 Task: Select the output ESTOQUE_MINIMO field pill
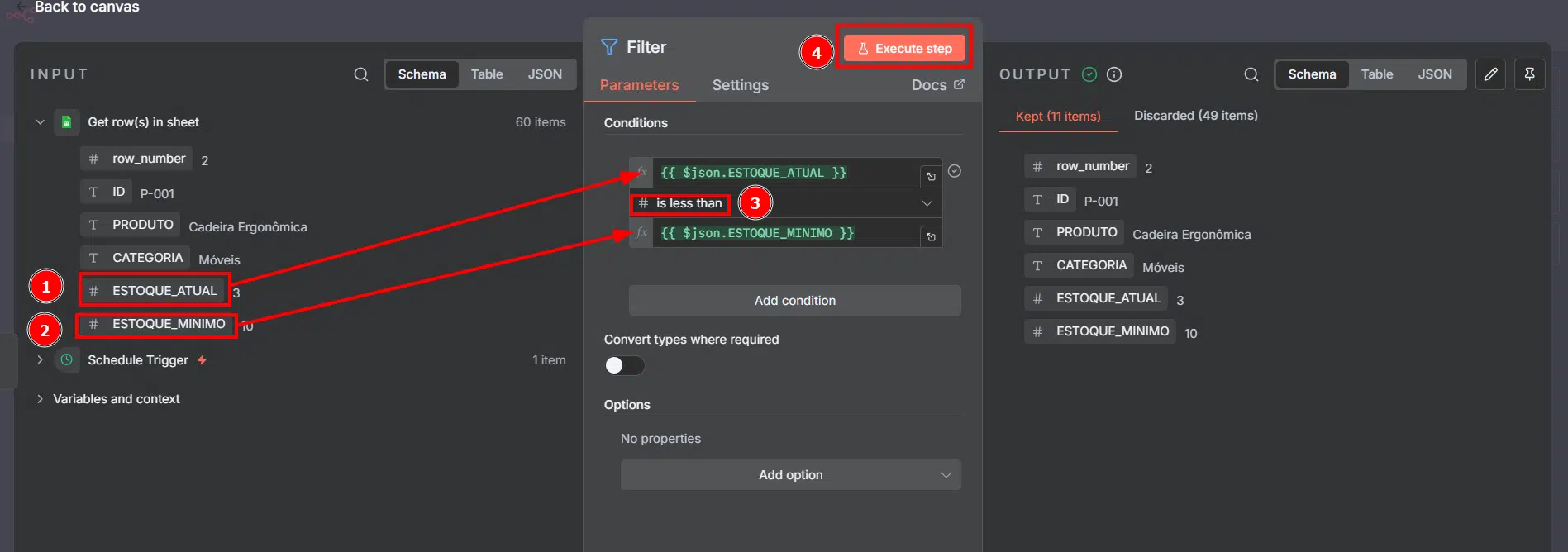point(1100,331)
